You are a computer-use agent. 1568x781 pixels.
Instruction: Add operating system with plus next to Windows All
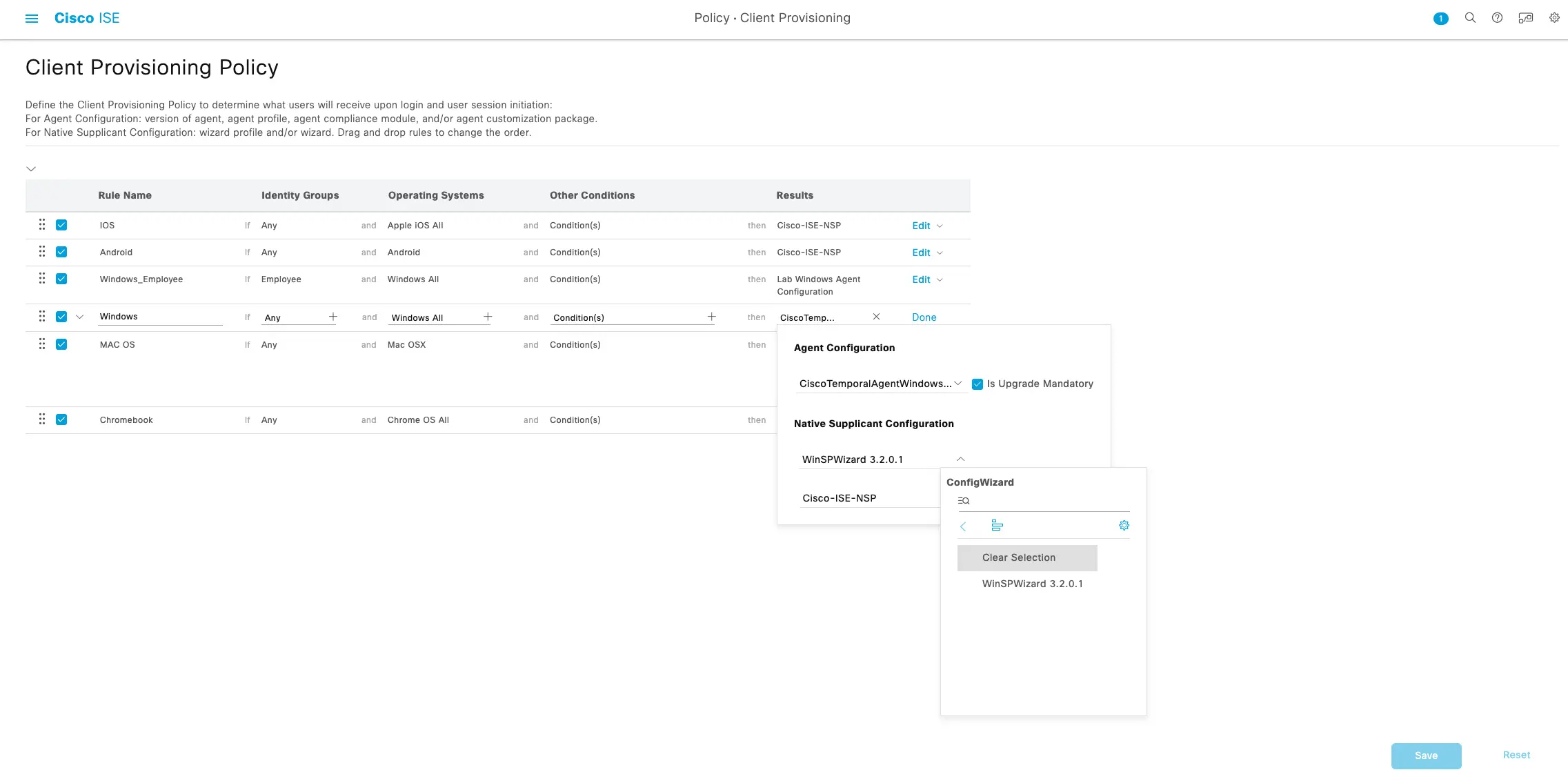coord(488,317)
